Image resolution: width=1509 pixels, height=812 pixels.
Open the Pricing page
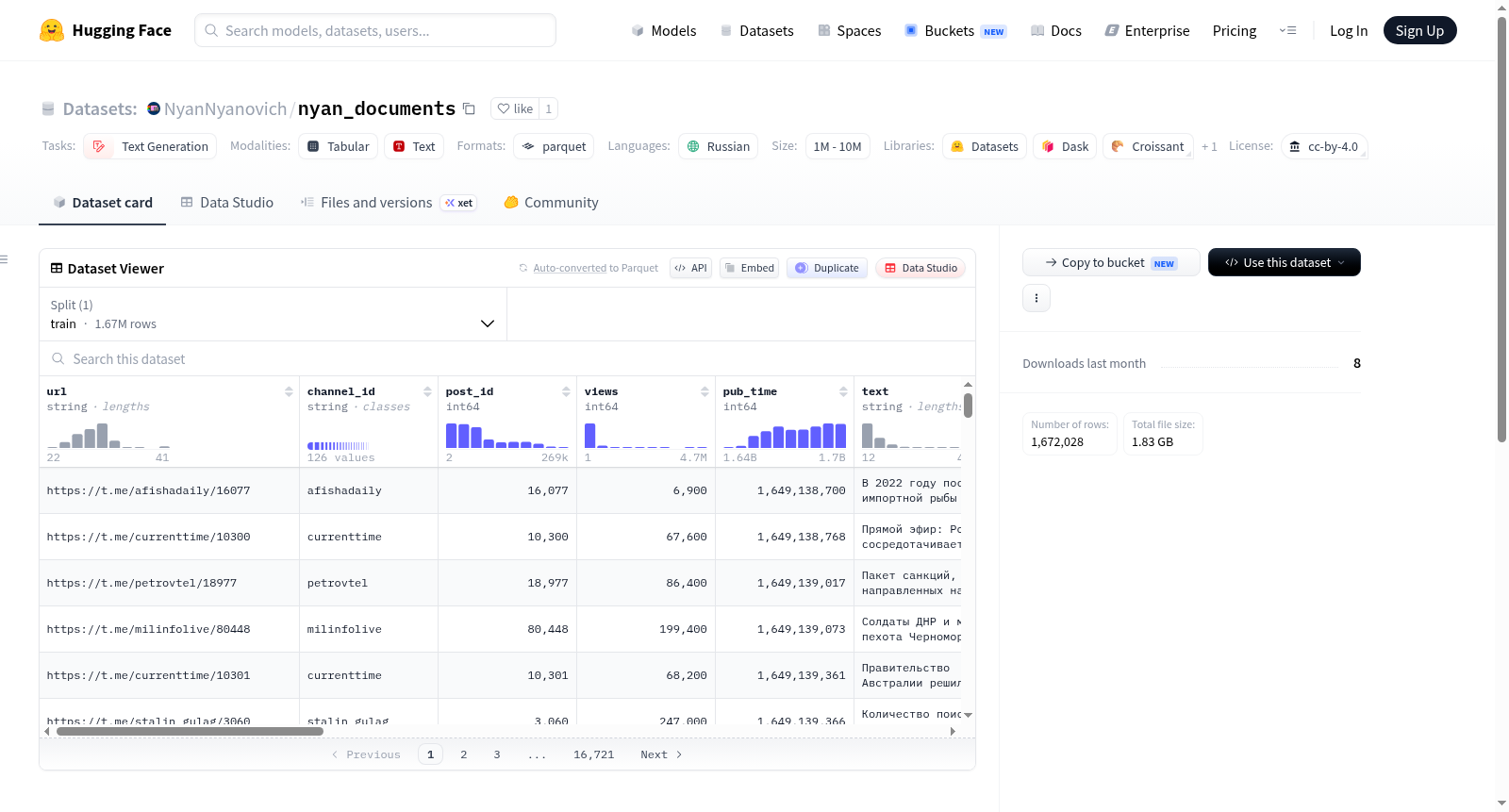pos(1235,30)
